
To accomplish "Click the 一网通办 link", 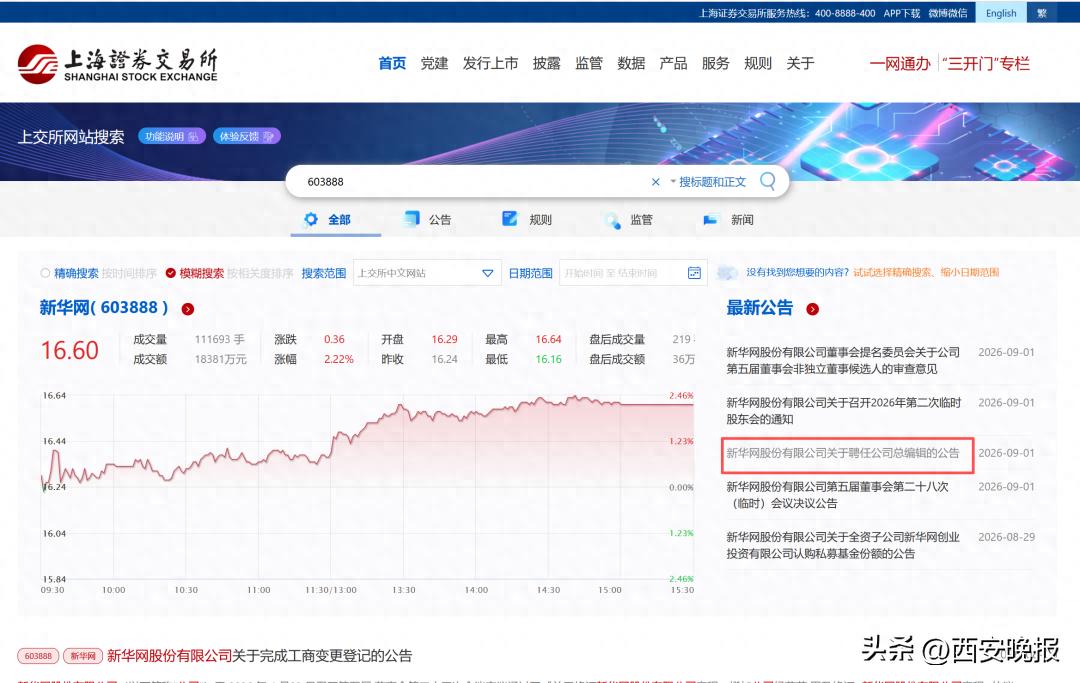I will pyautogui.click(x=900, y=64).
